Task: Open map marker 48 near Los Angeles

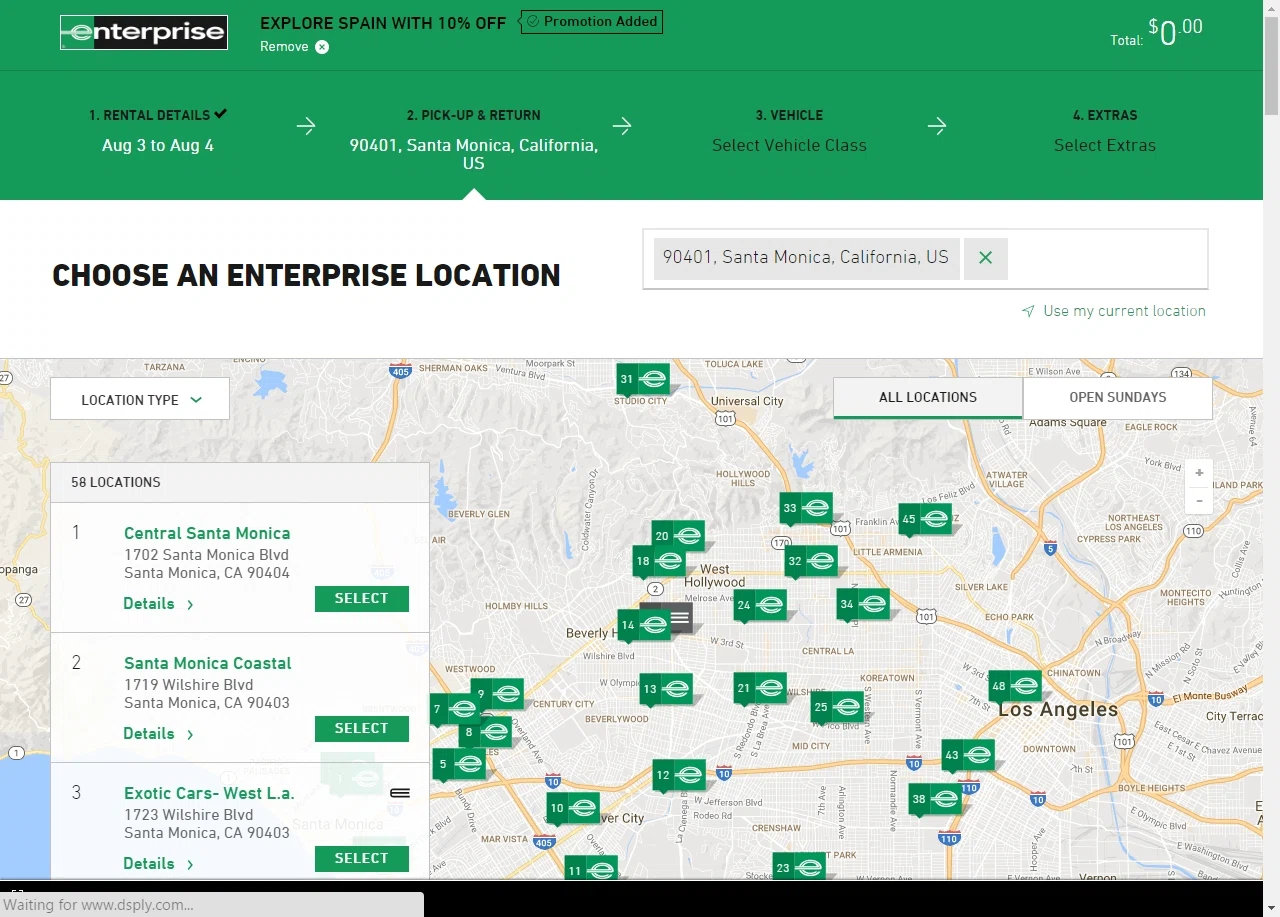Action: tap(1015, 686)
